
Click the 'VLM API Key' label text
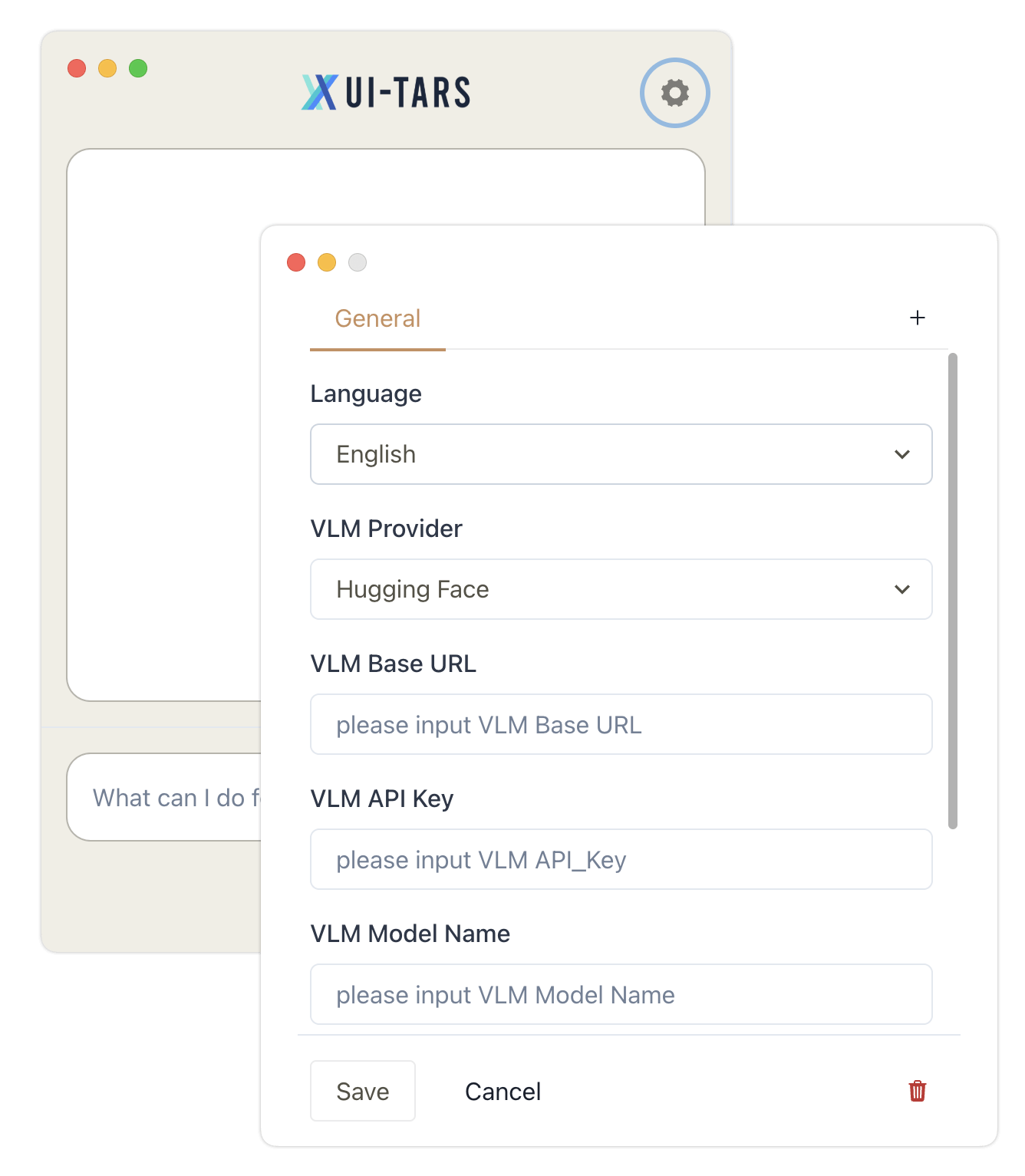[382, 799]
